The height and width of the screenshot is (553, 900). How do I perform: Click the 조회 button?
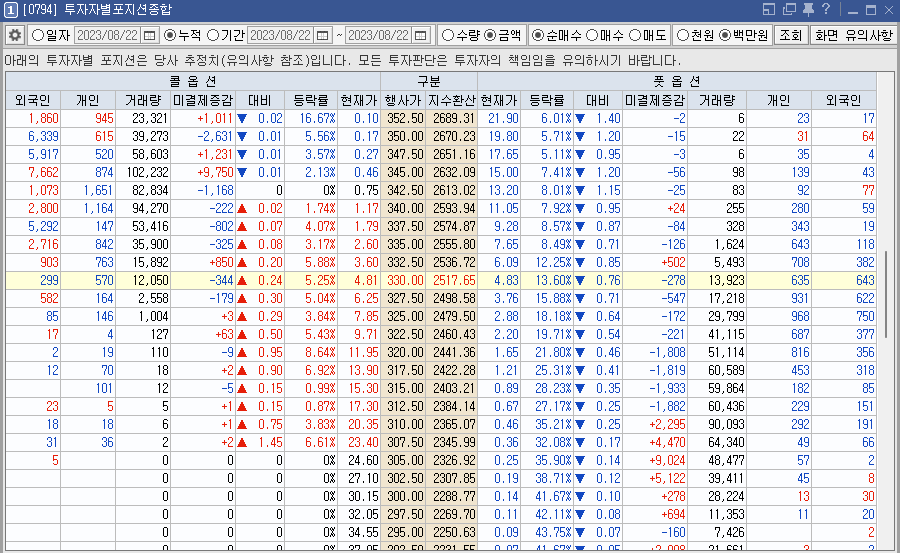click(790, 36)
